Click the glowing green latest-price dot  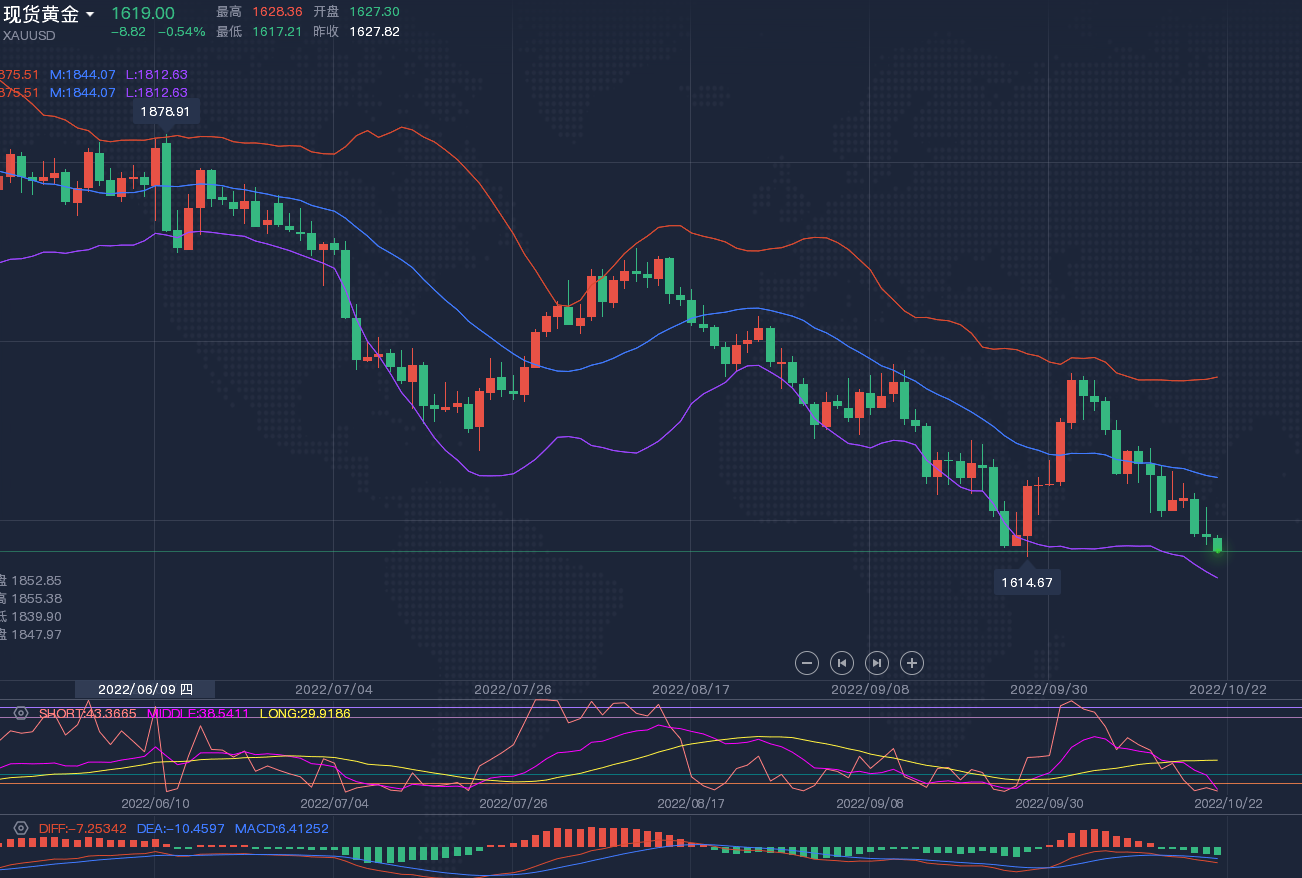[x=1217, y=548]
